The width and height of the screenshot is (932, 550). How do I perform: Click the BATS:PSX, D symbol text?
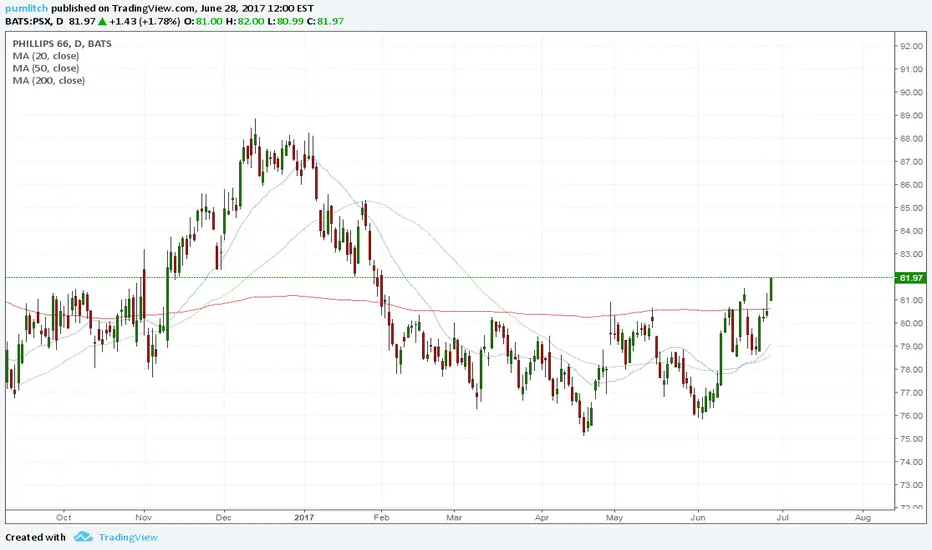tap(34, 21)
